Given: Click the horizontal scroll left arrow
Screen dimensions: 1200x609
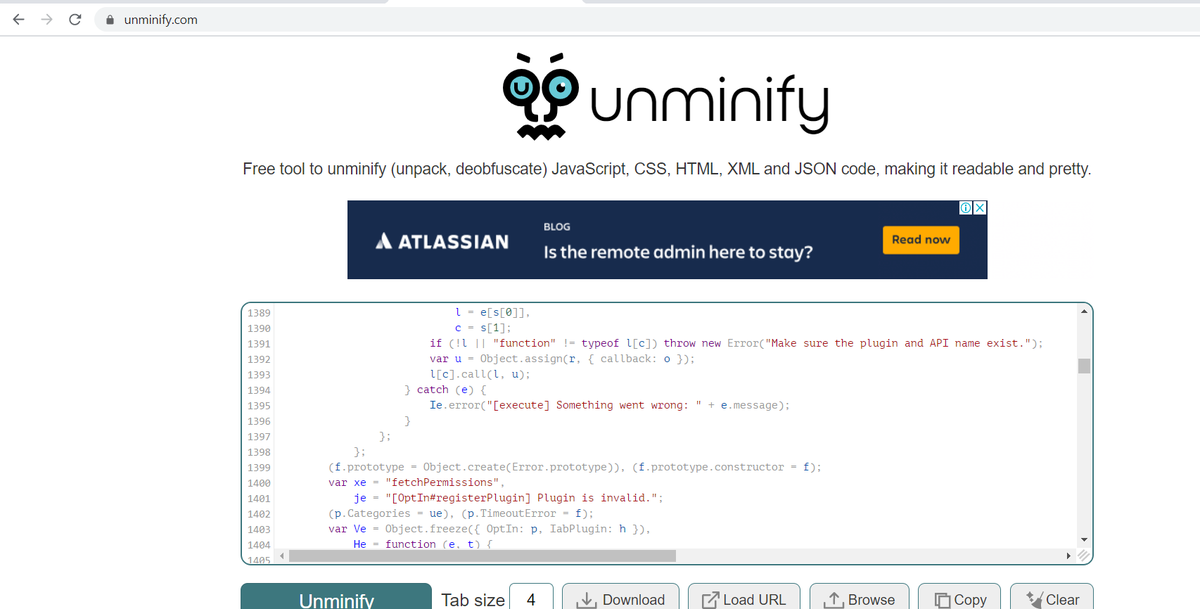Looking at the screenshot, I should [x=282, y=555].
